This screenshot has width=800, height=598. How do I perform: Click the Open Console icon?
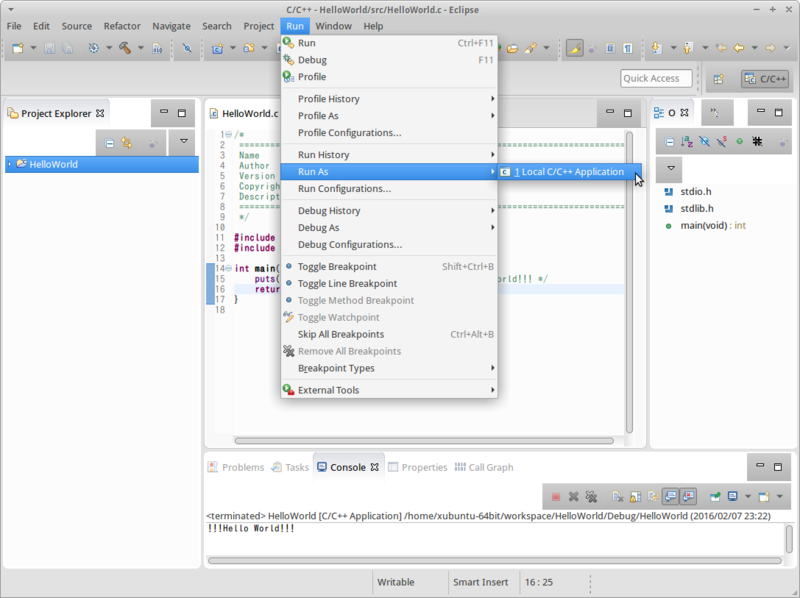click(x=764, y=496)
